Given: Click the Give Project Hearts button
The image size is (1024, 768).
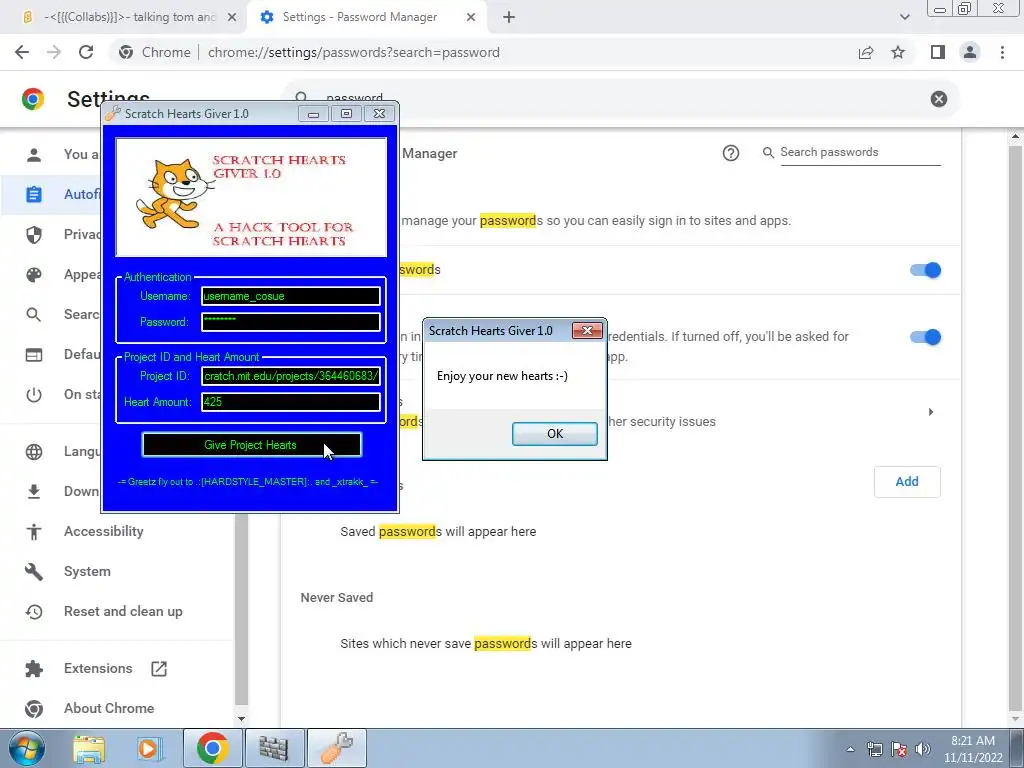Looking at the screenshot, I should [251, 445].
